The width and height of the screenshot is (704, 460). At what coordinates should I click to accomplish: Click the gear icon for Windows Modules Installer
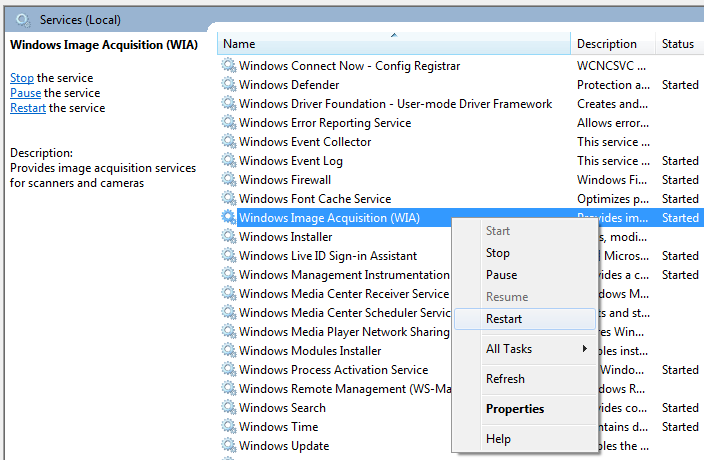click(x=229, y=350)
